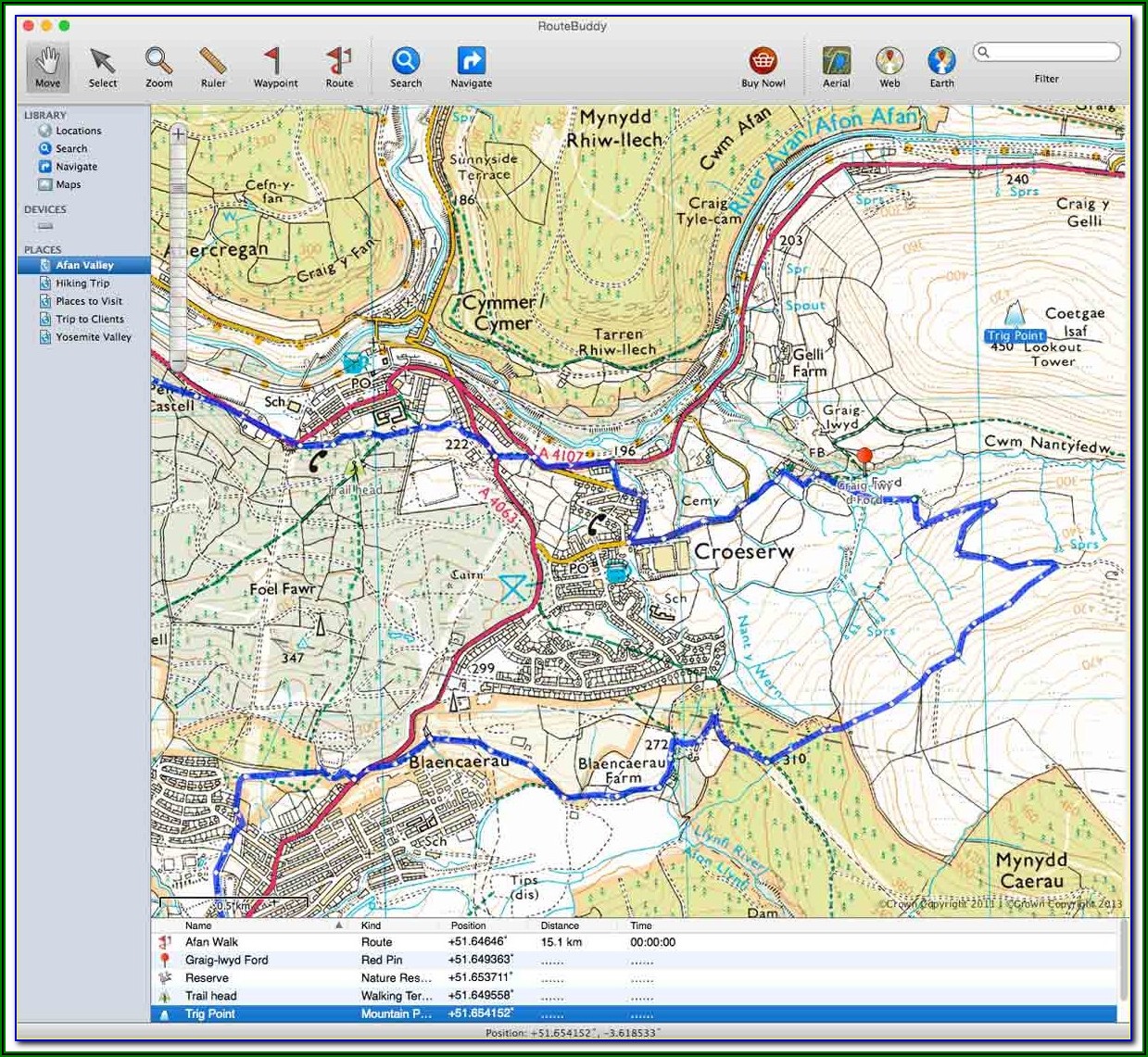Image resolution: width=1148 pixels, height=1057 pixels.
Task: Click the map zoom-in plus button
Action: pos(178,133)
